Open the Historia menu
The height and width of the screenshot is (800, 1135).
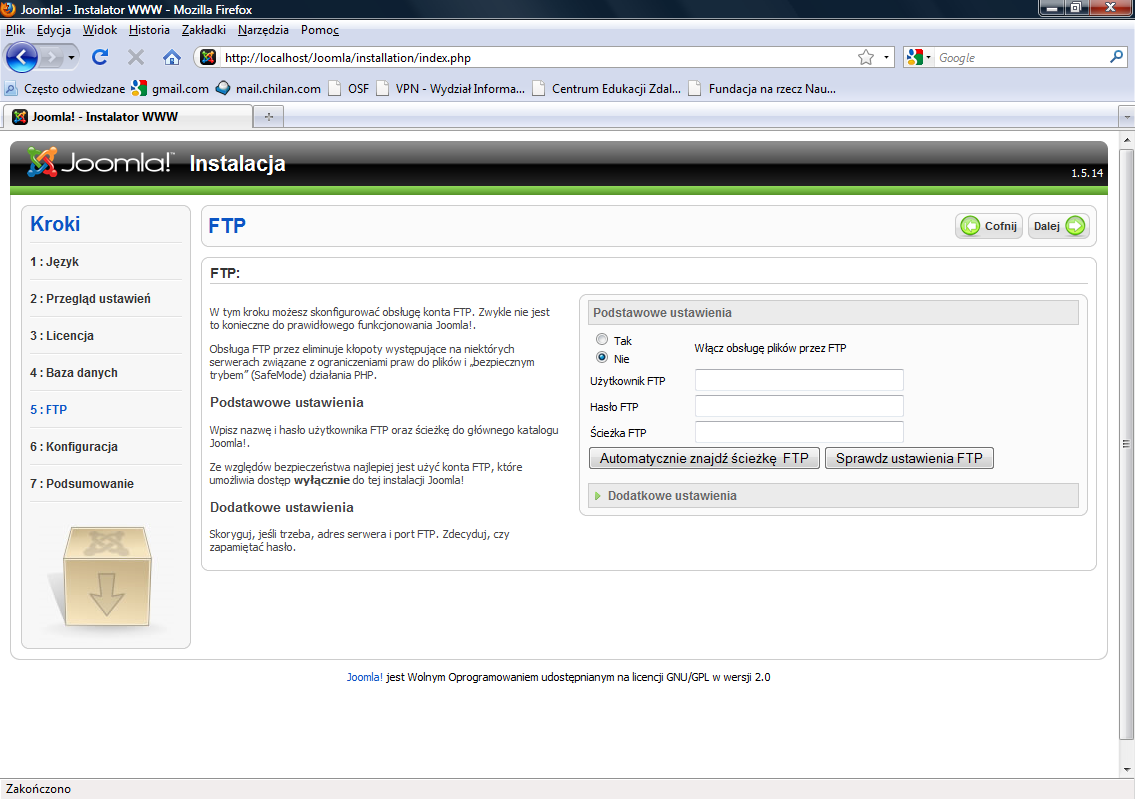(149, 30)
